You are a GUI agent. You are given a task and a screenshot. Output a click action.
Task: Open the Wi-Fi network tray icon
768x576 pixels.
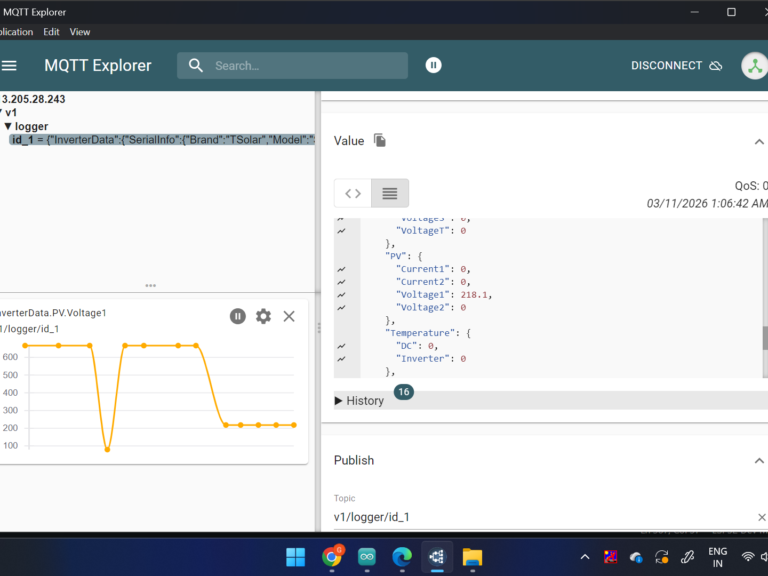[x=748, y=557]
